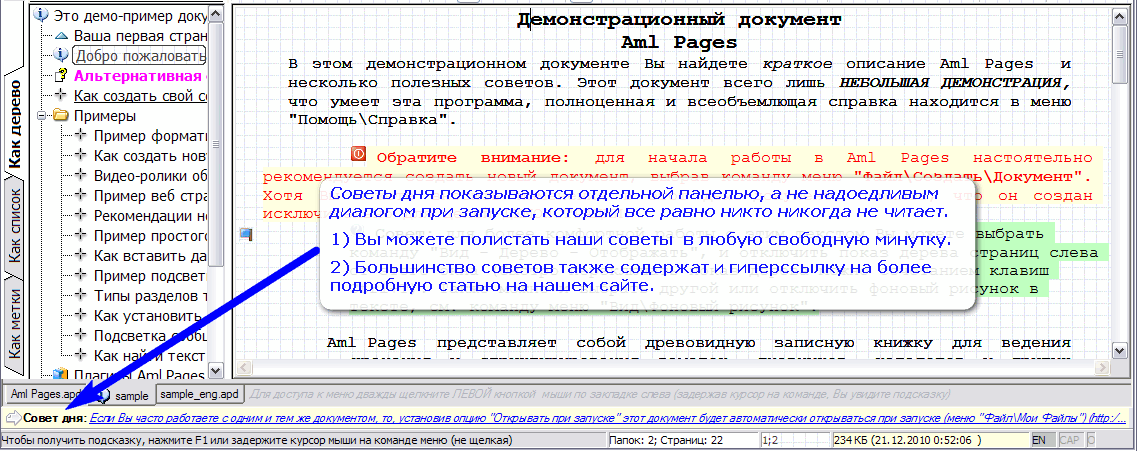This screenshot has width=1137, height=451.
Task: Select tree item 'Как установить'
Action: pos(148,315)
